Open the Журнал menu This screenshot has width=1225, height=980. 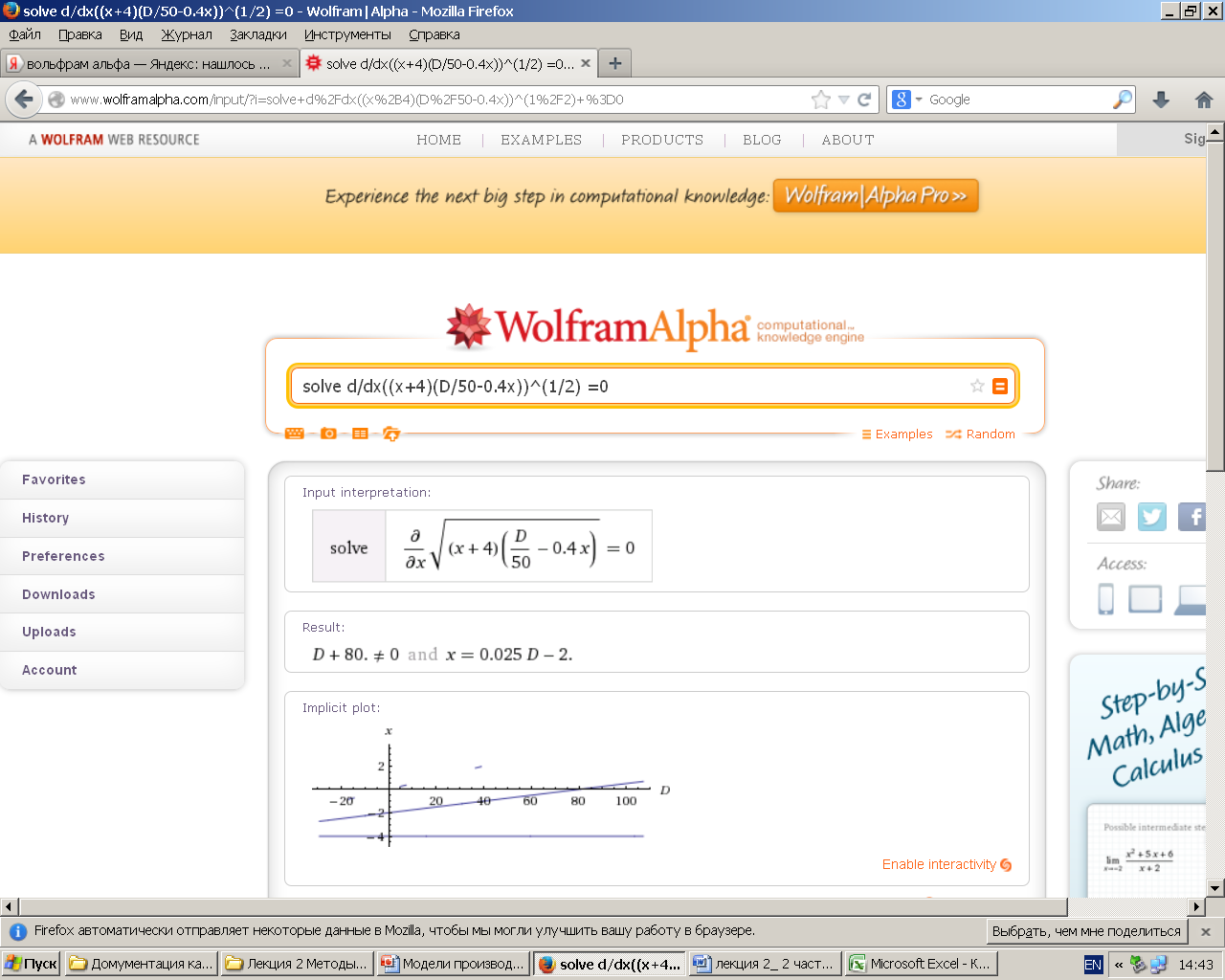click(187, 34)
